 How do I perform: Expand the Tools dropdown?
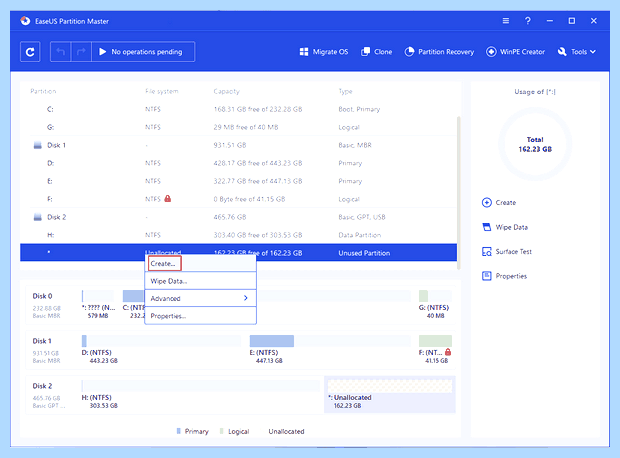[x=577, y=52]
